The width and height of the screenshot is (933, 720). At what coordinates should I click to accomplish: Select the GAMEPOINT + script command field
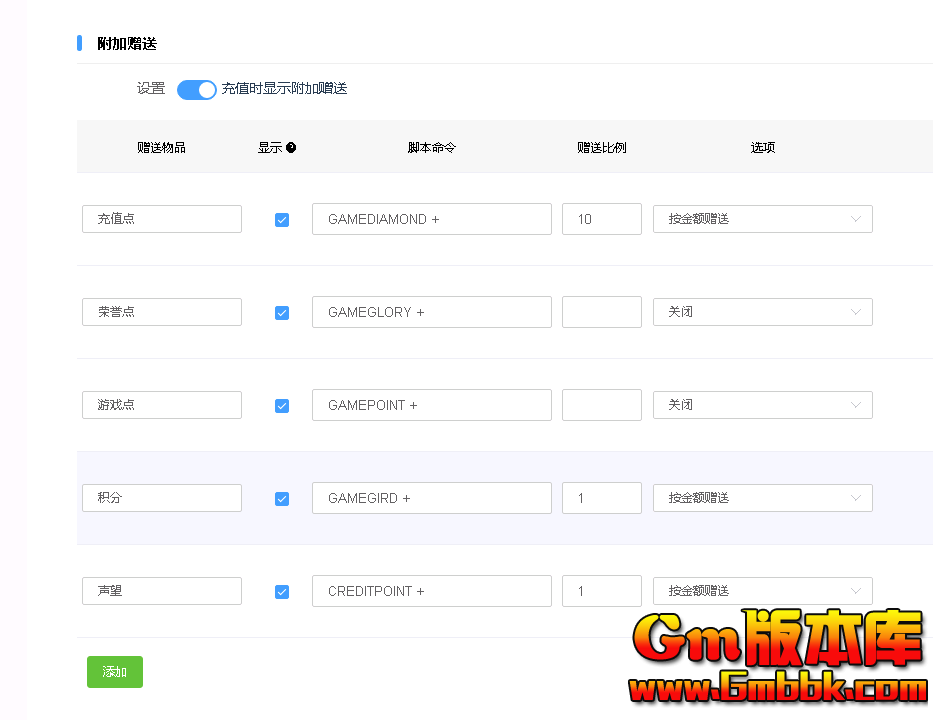[x=431, y=405]
